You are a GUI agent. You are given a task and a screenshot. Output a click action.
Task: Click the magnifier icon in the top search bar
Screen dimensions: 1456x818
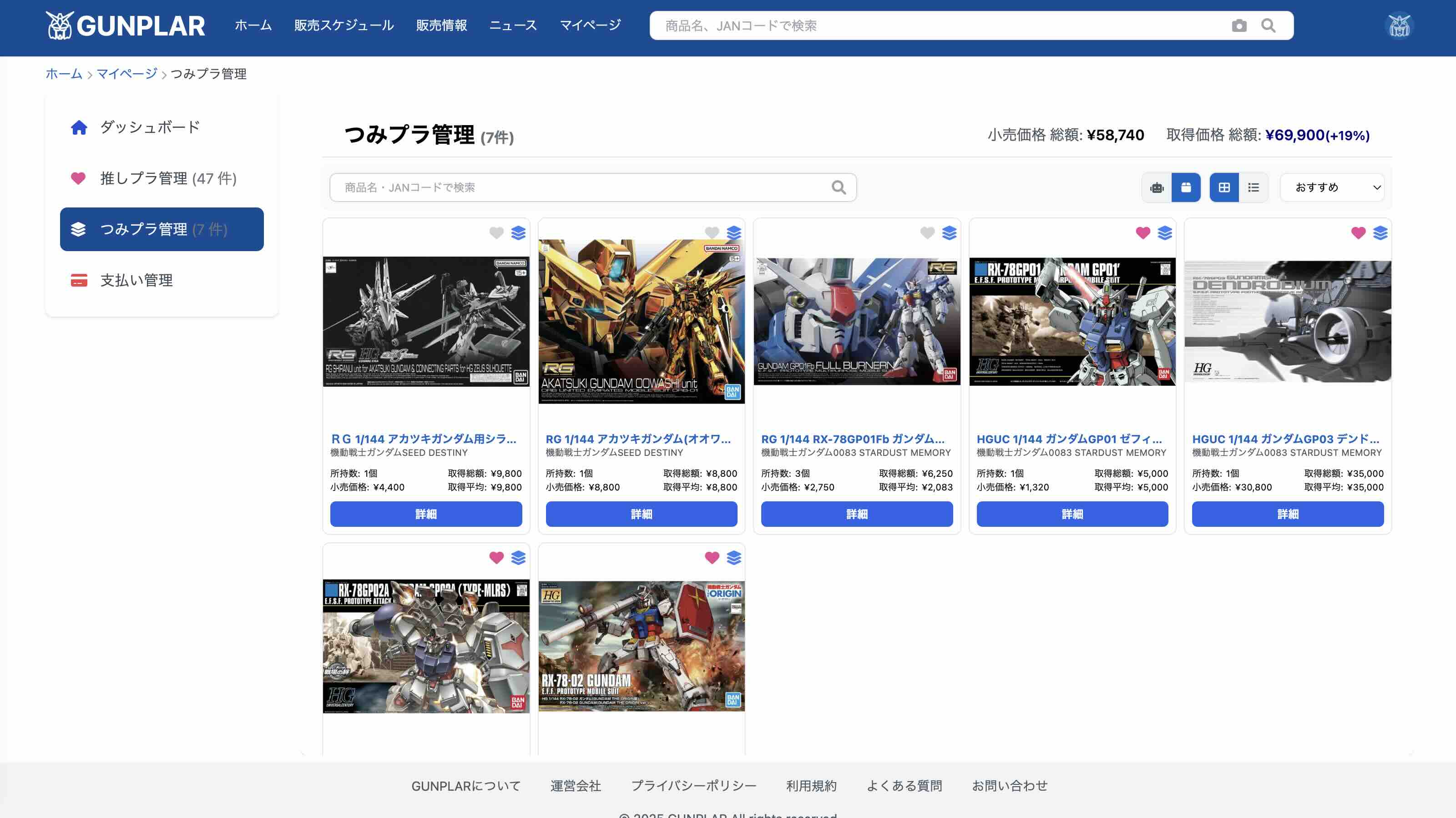tap(1269, 25)
